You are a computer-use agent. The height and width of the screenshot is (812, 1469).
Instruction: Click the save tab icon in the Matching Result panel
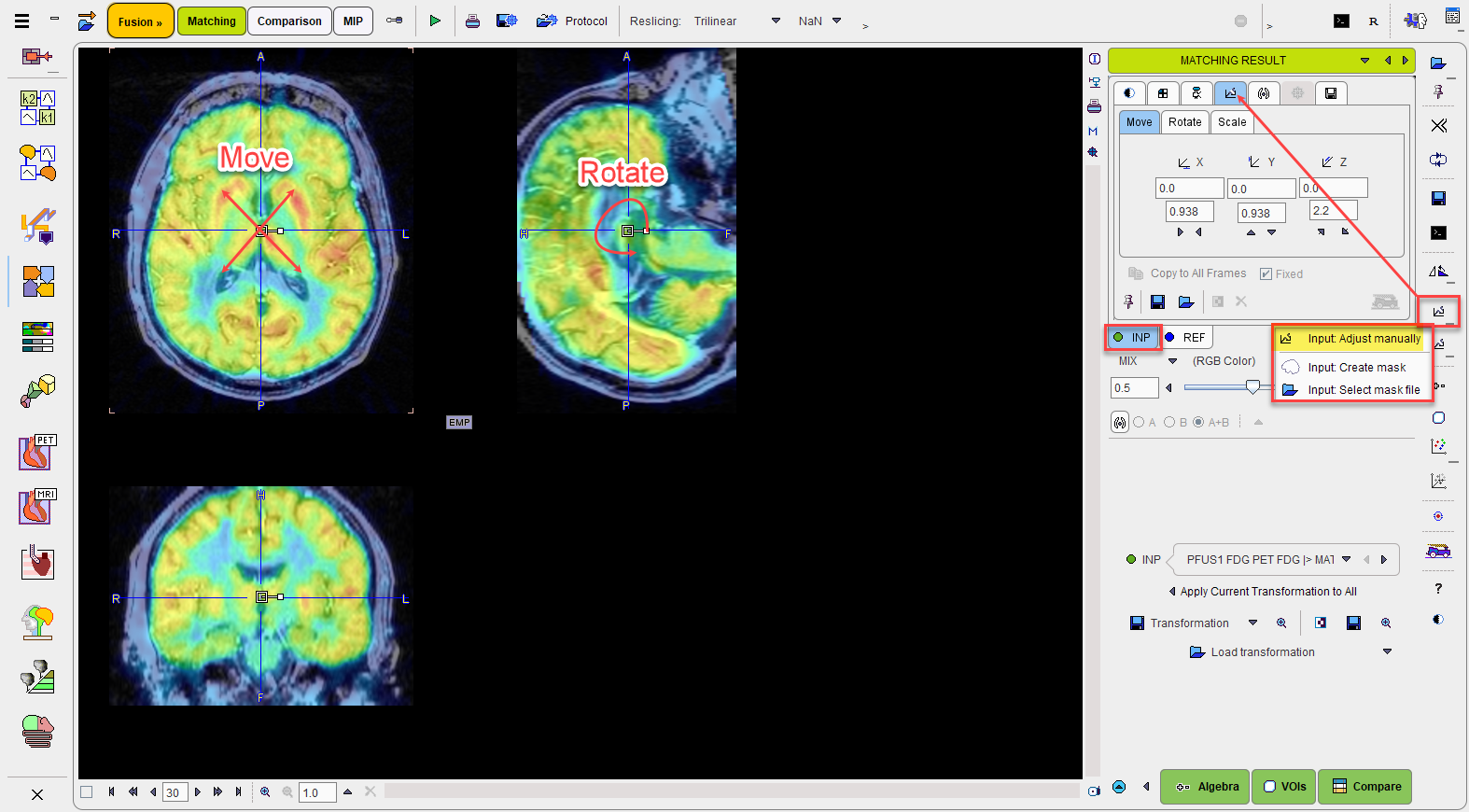(x=1331, y=93)
